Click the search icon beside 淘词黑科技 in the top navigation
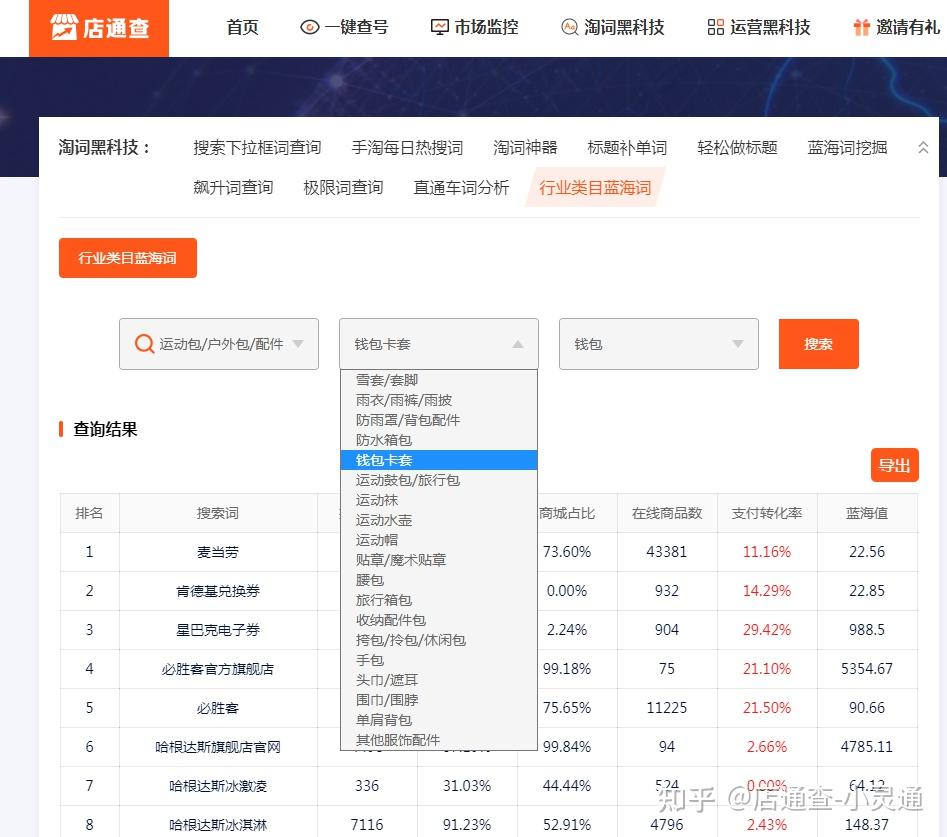Image resolution: width=947 pixels, height=837 pixels. pyautogui.click(x=569, y=27)
